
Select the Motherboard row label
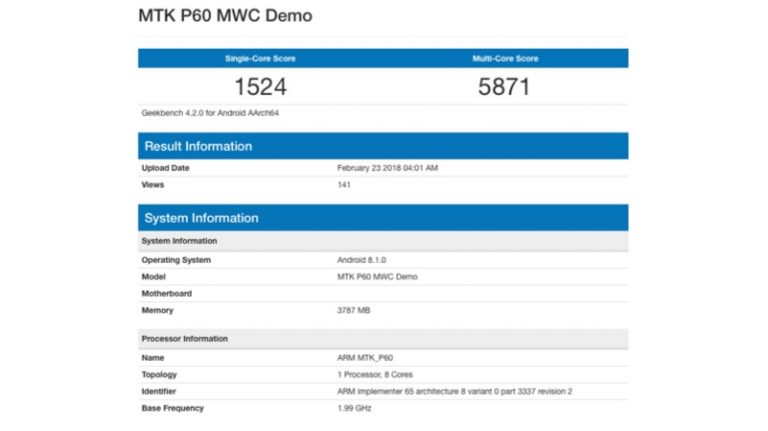click(166, 294)
